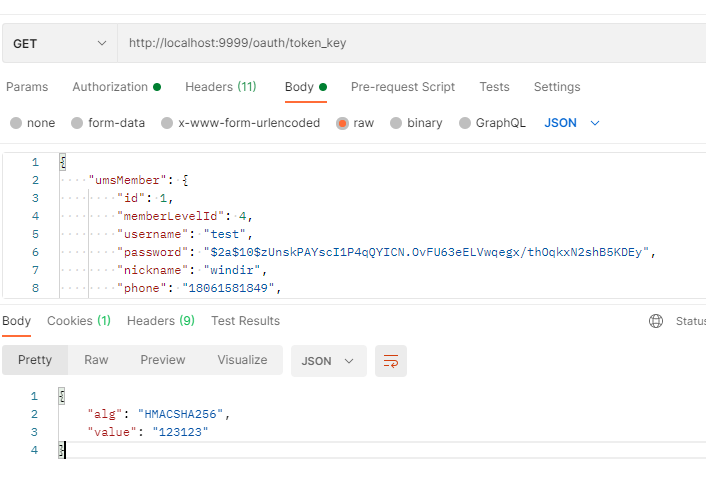This screenshot has width=706, height=493.
Task: Click the response Body tab
Action: click(17, 321)
